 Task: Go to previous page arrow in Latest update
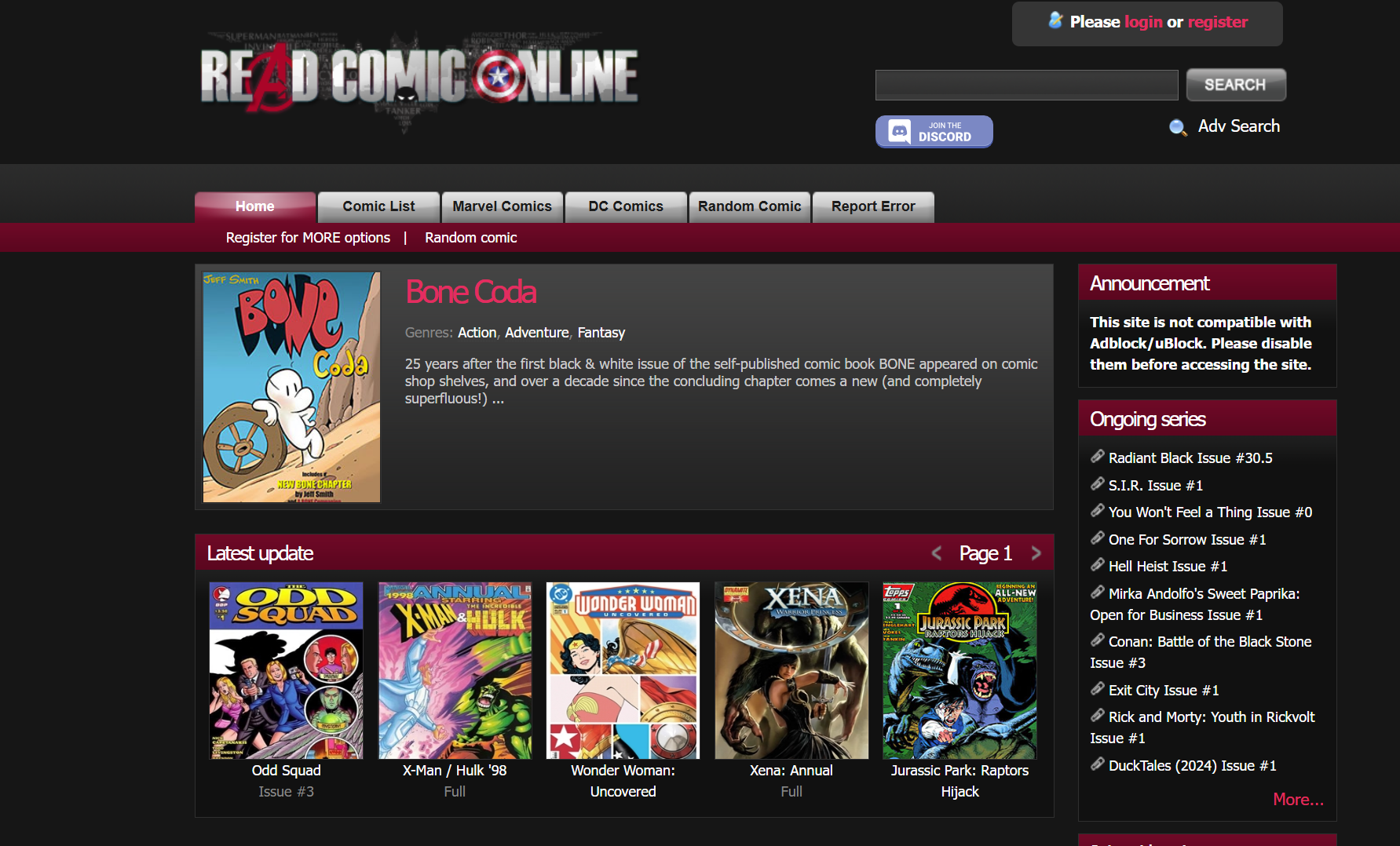tap(937, 553)
